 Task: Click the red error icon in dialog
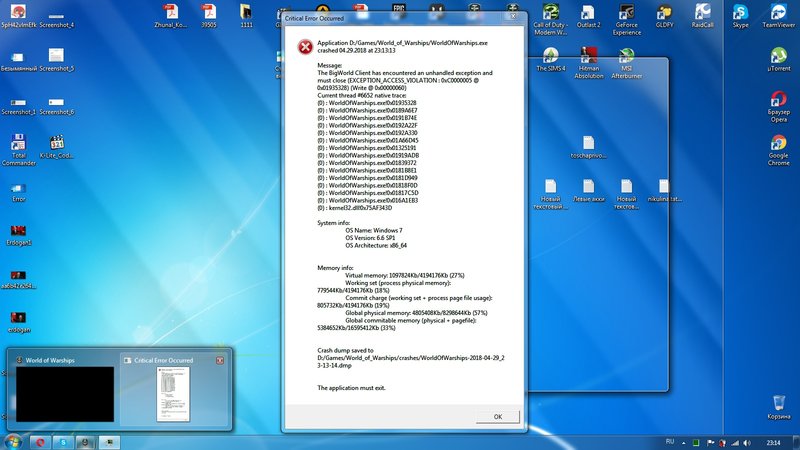pos(305,47)
